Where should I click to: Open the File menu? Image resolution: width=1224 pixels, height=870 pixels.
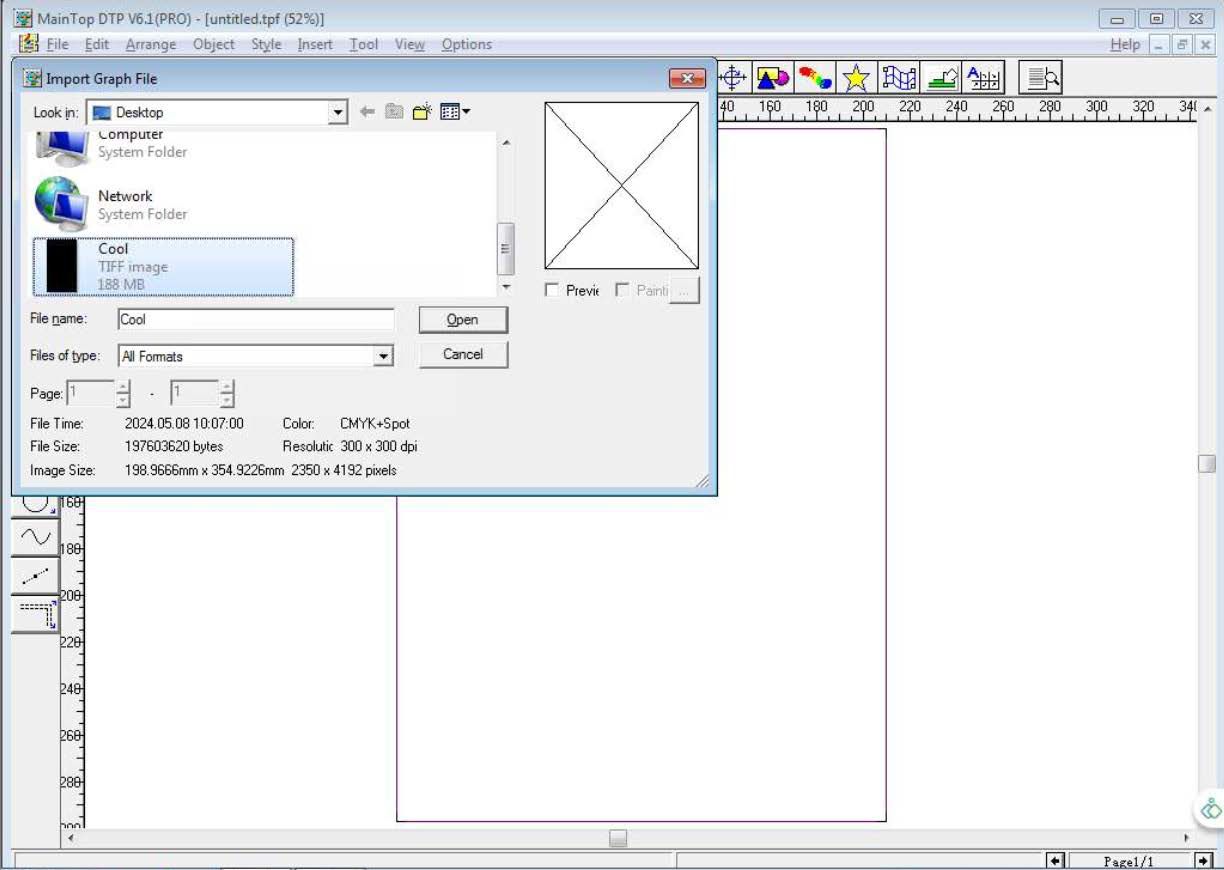click(57, 44)
